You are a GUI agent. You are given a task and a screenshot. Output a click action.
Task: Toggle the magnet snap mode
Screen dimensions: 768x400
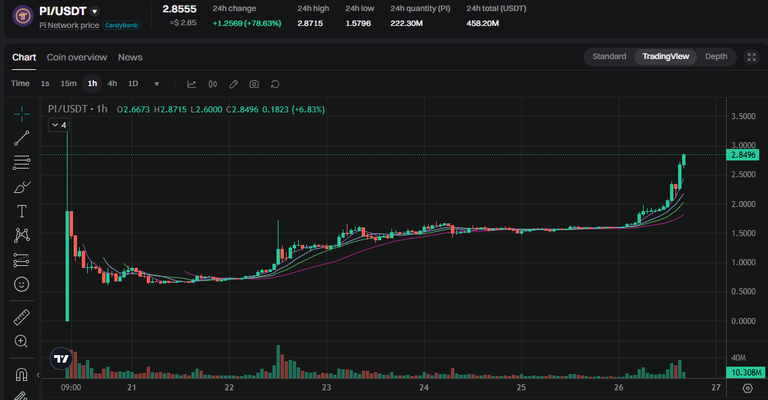22,375
